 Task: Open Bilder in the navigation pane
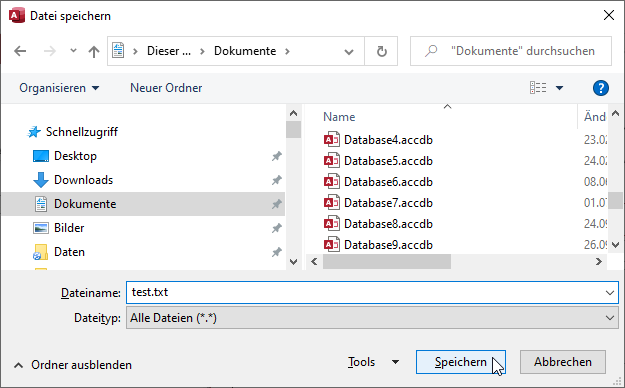click(x=69, y=228)
